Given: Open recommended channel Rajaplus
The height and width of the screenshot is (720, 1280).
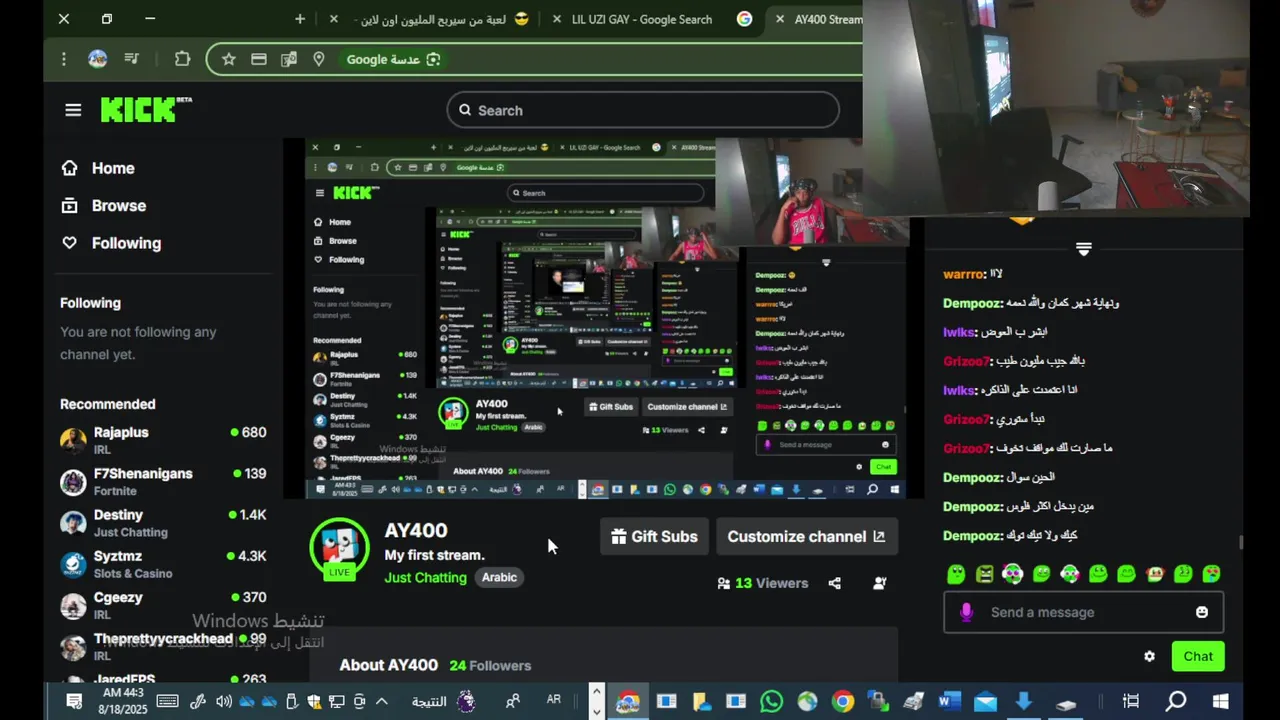Looking at the screenshot, I should click(x=163, y=440).
